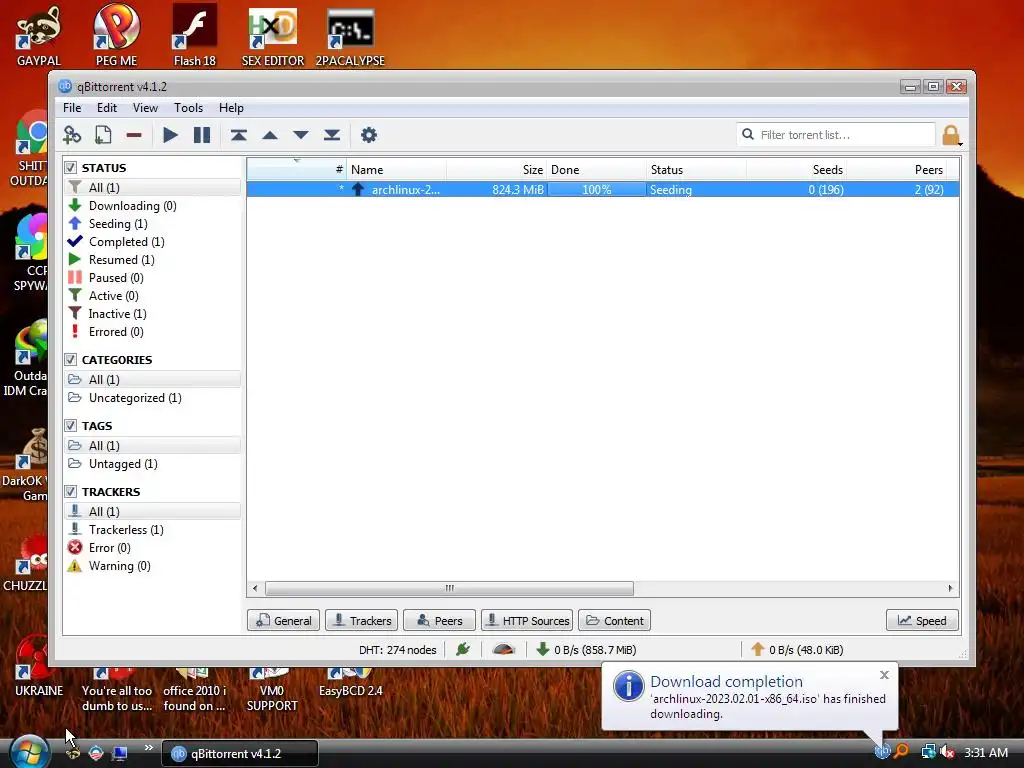Viewport: 1024px width, 768px height.
Task: Toggle the TAGS section checkbox
Action: (x=71, y=426)
